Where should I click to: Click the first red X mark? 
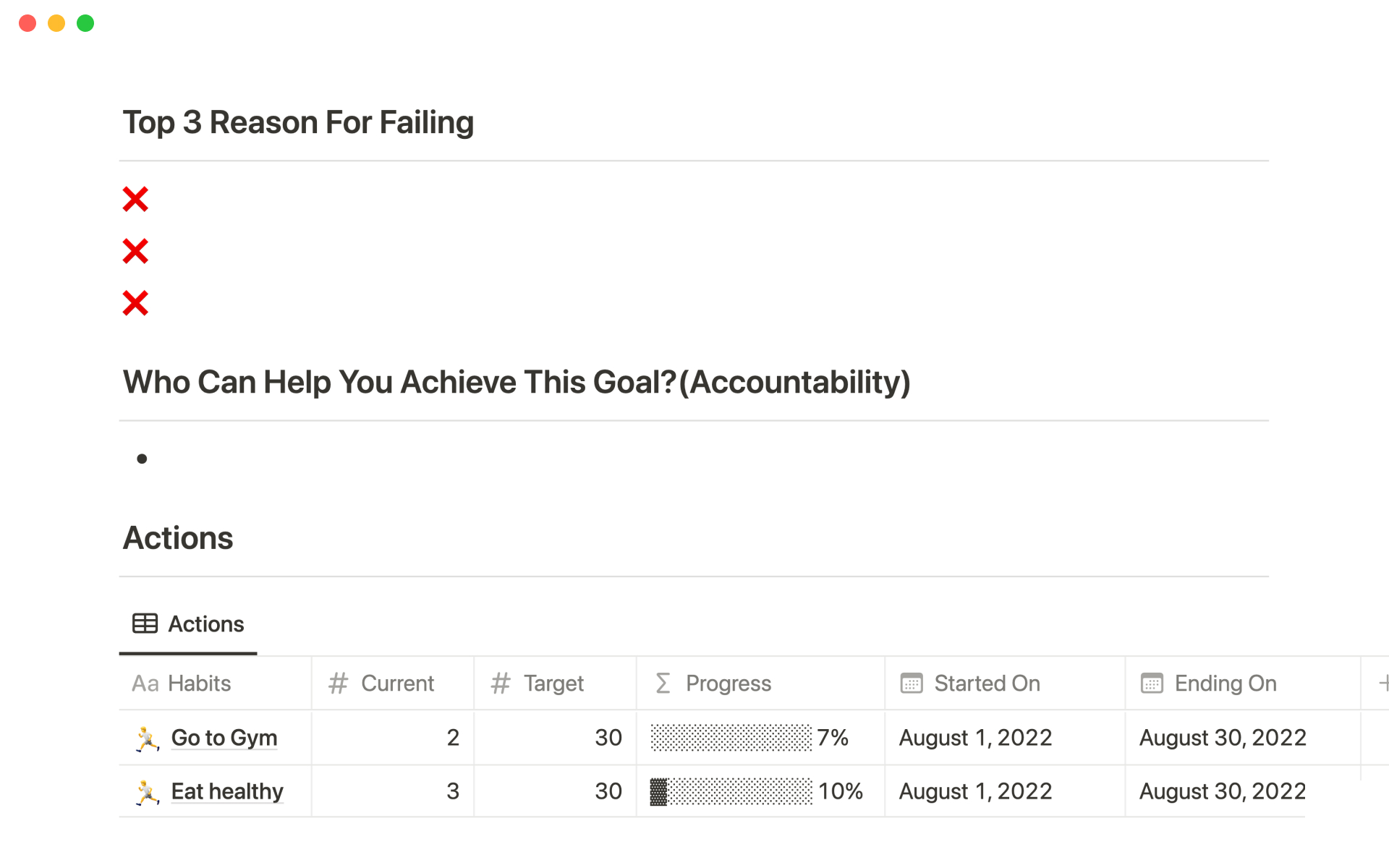click(135, 199)
